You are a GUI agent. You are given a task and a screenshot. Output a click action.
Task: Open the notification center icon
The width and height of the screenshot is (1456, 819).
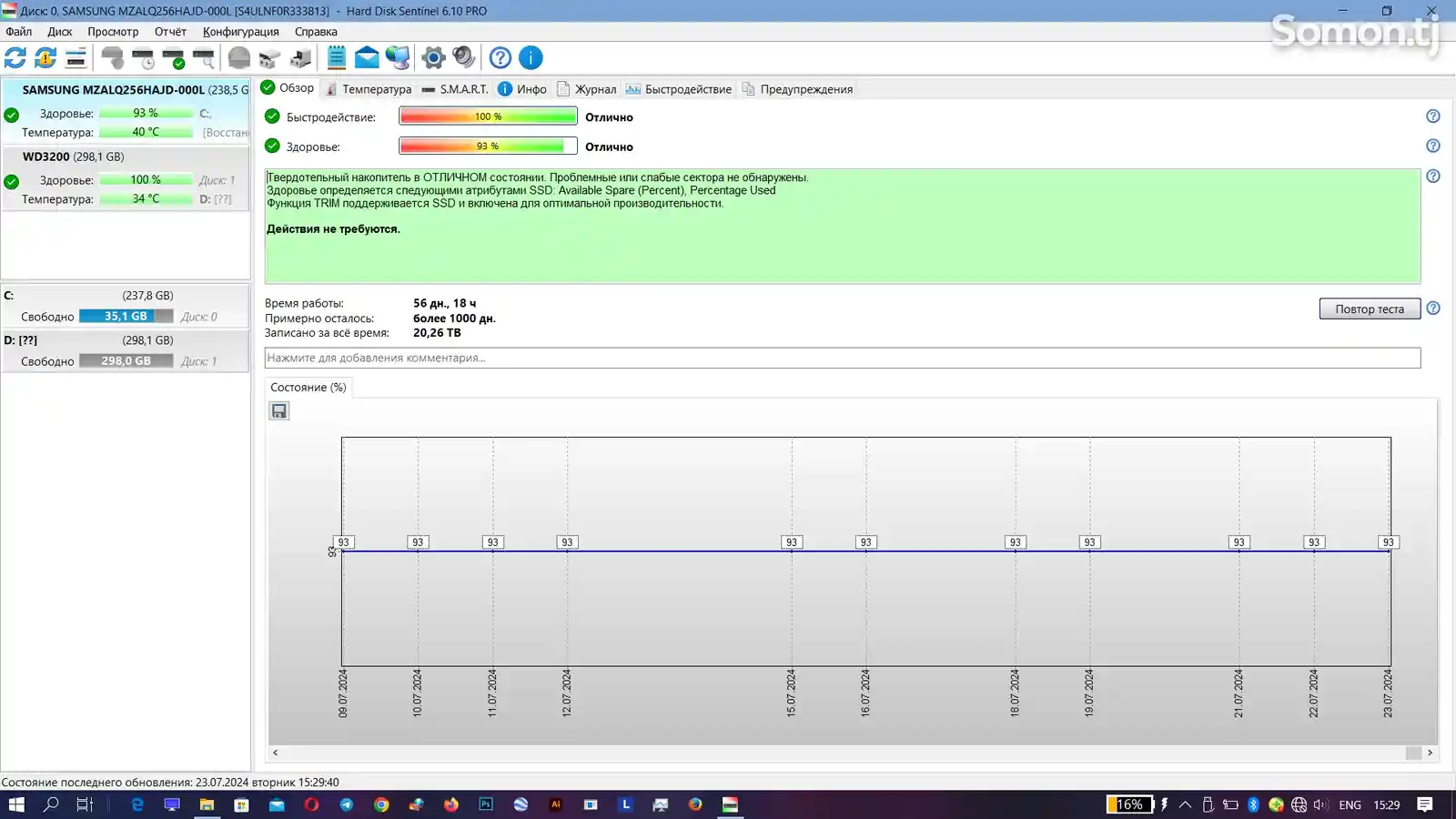click(x=1425, y=804)
